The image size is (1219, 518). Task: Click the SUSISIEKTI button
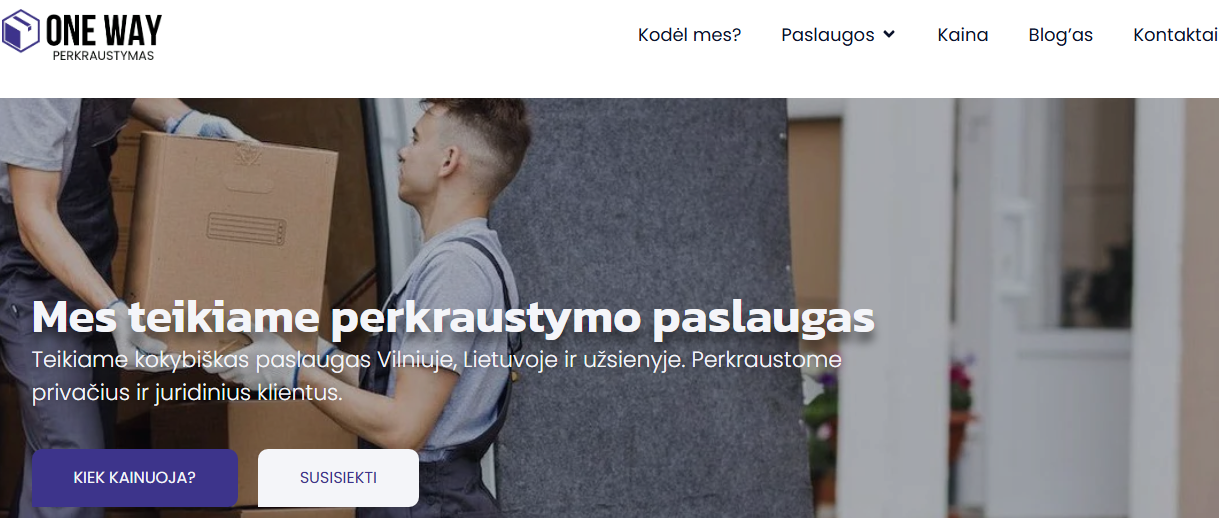point(338,478)
